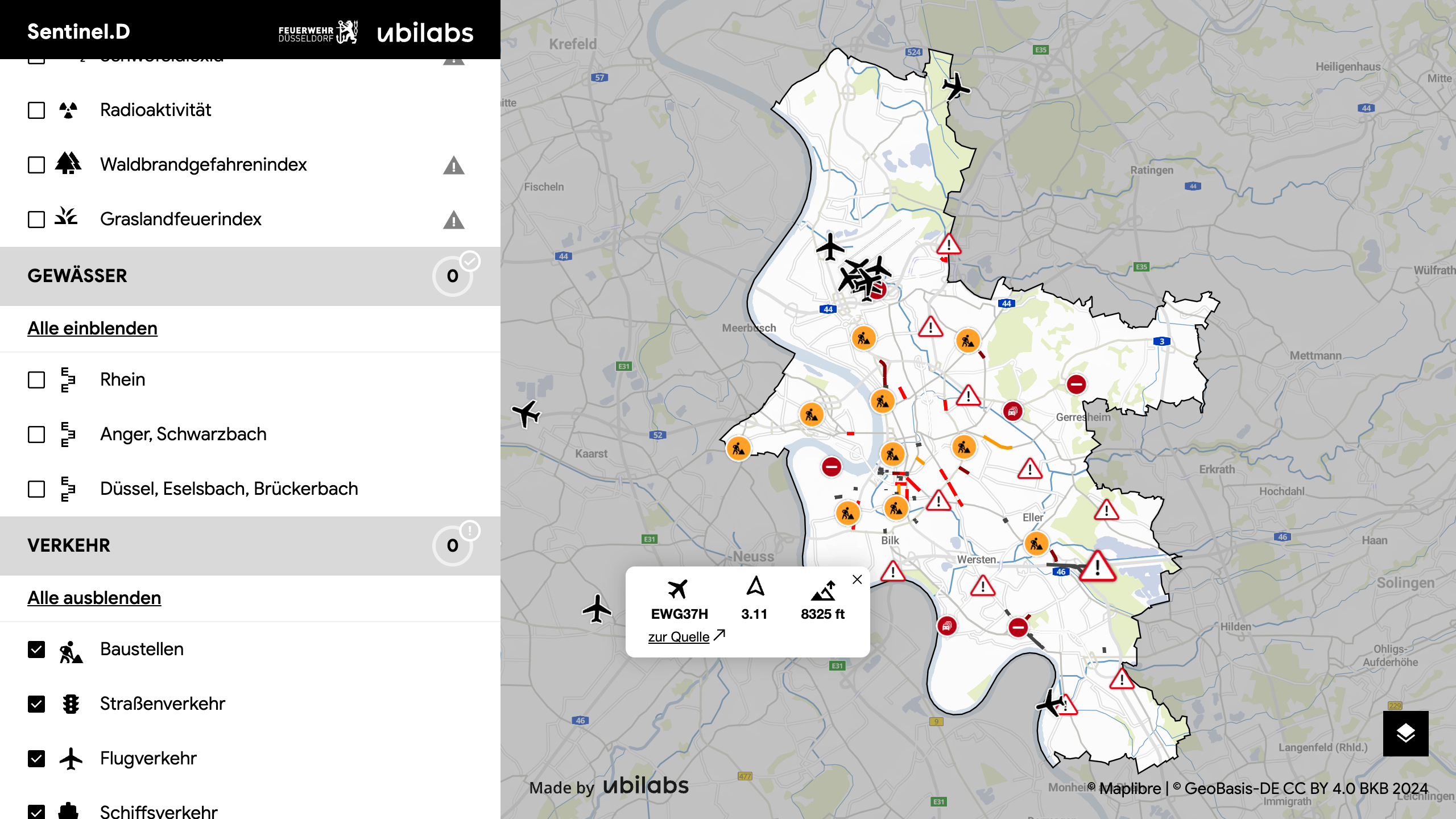Uncheck the Baustellen layer checkbox
This screenshot has width=1456, height=819.
pos(36,650)
